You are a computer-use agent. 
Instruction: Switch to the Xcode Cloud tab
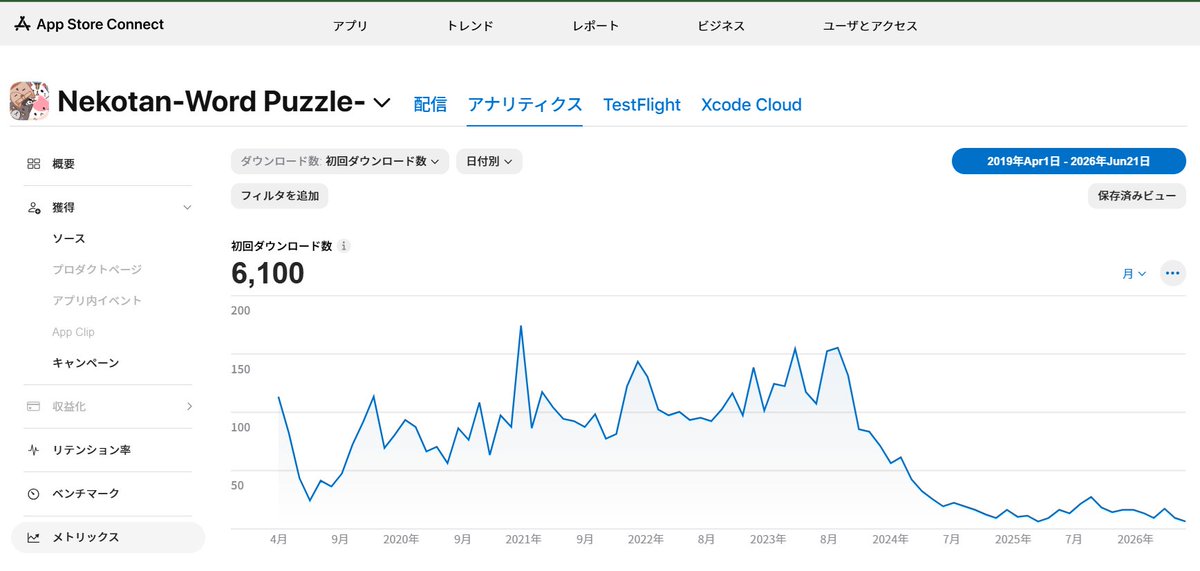[x=751, y=104]
